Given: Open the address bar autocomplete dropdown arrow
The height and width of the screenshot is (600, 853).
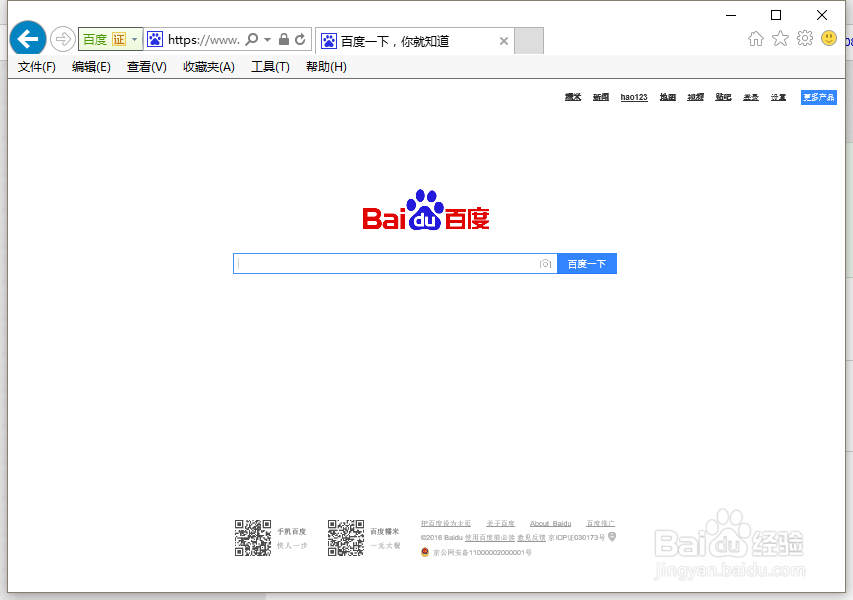Looking at the screenshot, I should pyautogui.click(x=267, y=40).
